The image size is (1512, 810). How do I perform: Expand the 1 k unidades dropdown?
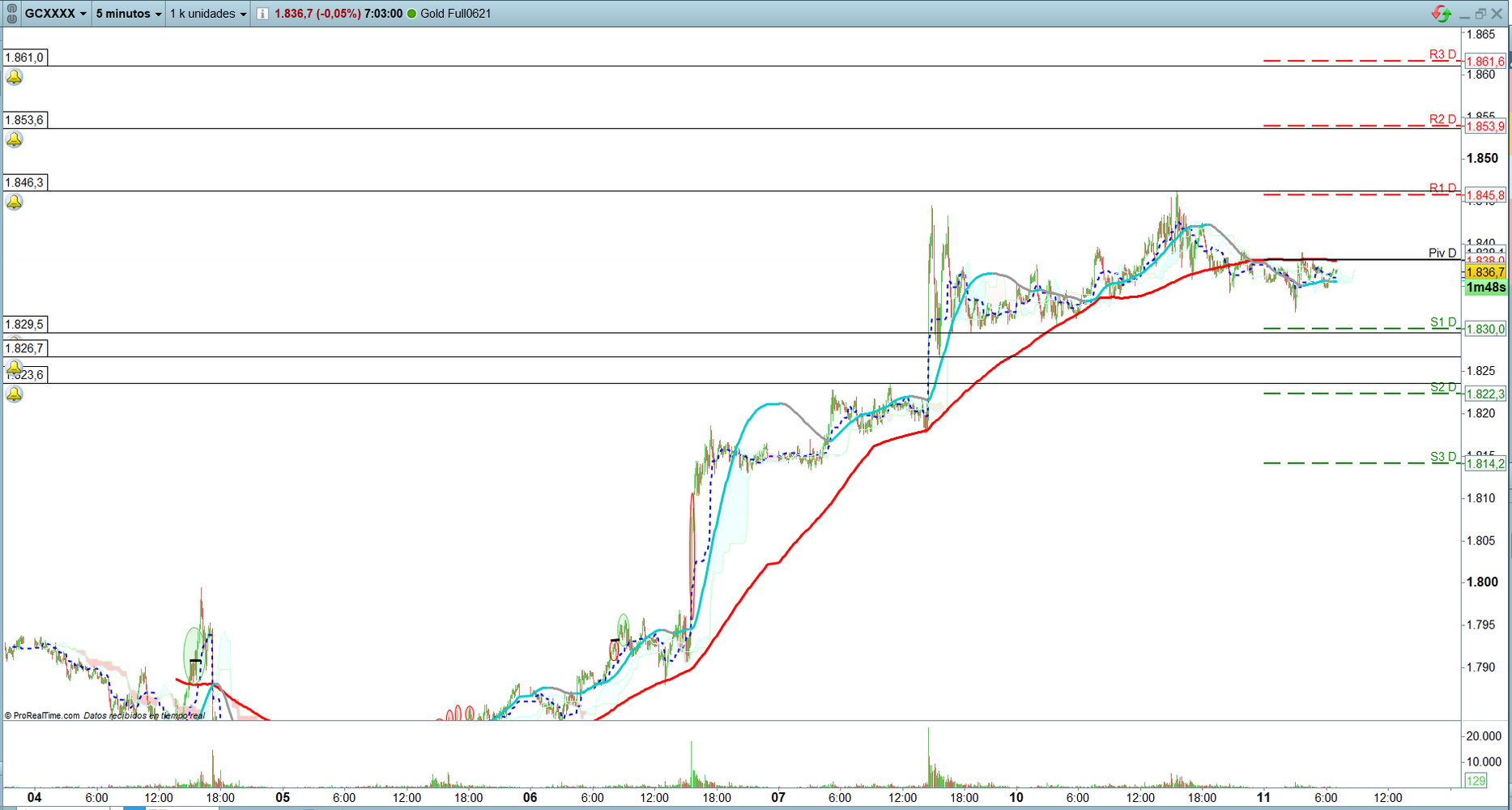tap(208, 13)
